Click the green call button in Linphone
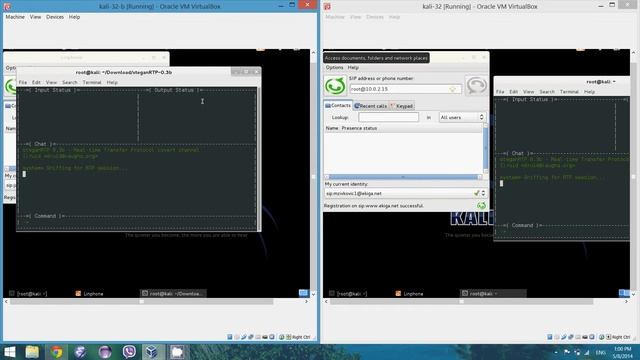Screen dimensions: 640x360 coord(335,86)
